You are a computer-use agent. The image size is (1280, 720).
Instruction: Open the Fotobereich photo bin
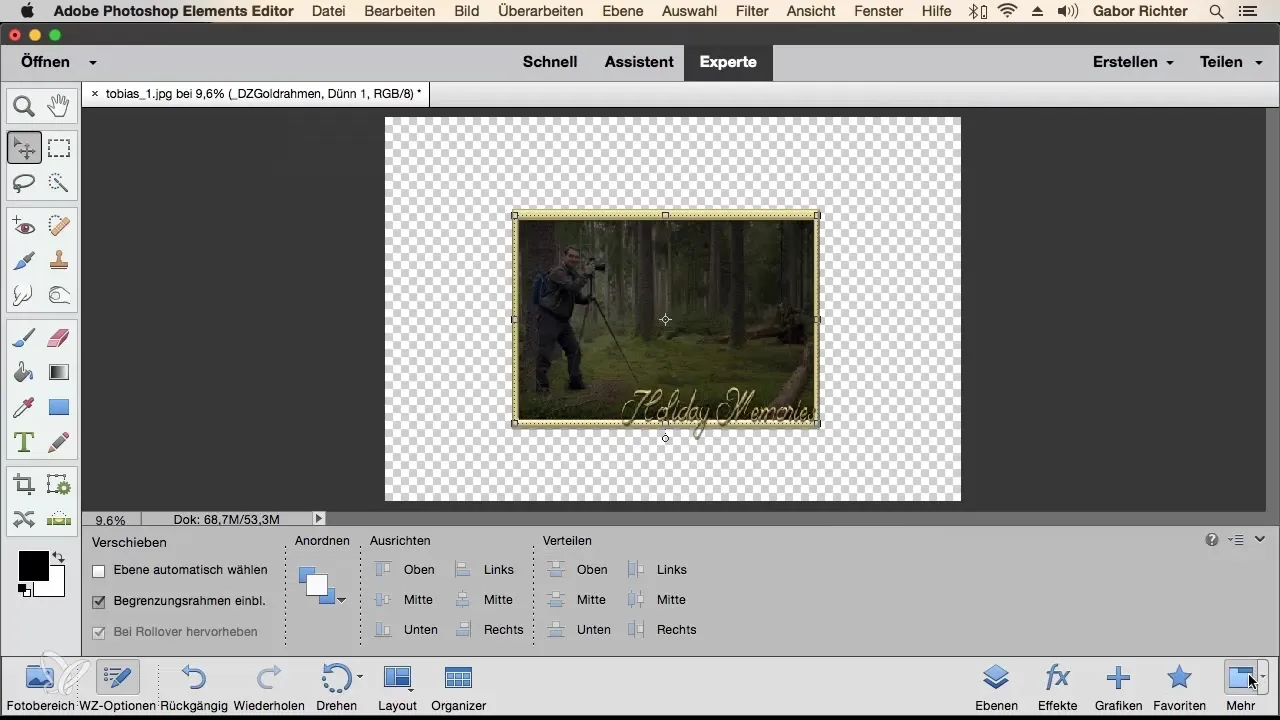pyautogui.click(x=40, y=686)
